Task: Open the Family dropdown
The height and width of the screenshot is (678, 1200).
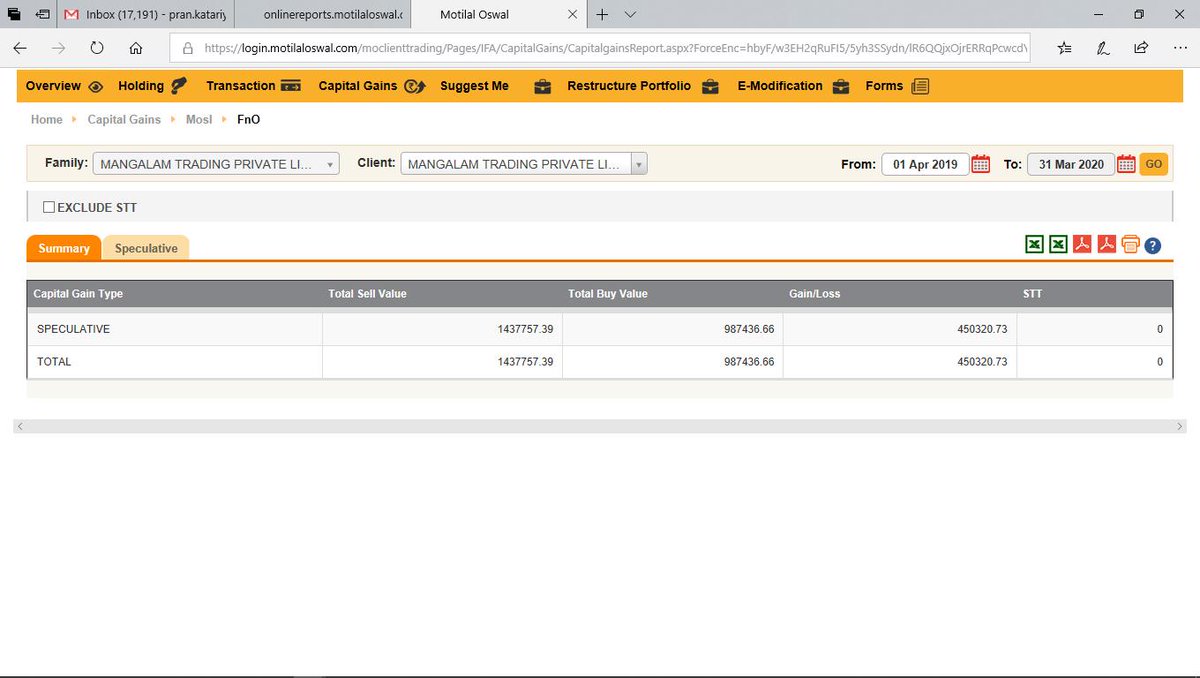Action: point(216,164)
